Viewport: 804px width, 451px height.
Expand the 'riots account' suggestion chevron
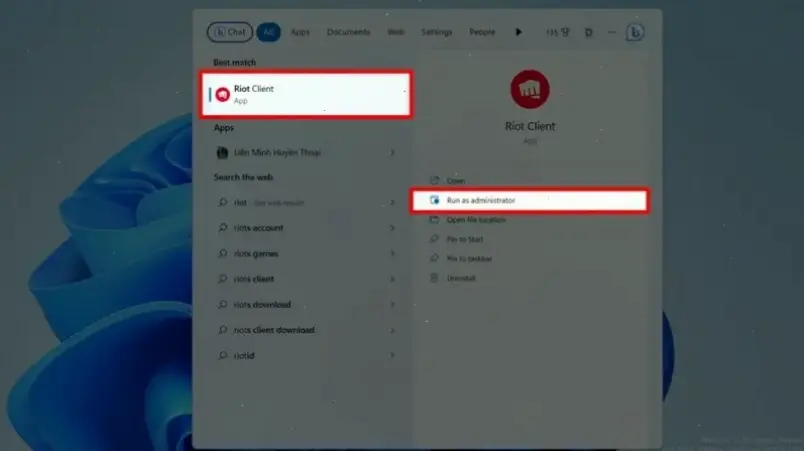coord(392,228)
